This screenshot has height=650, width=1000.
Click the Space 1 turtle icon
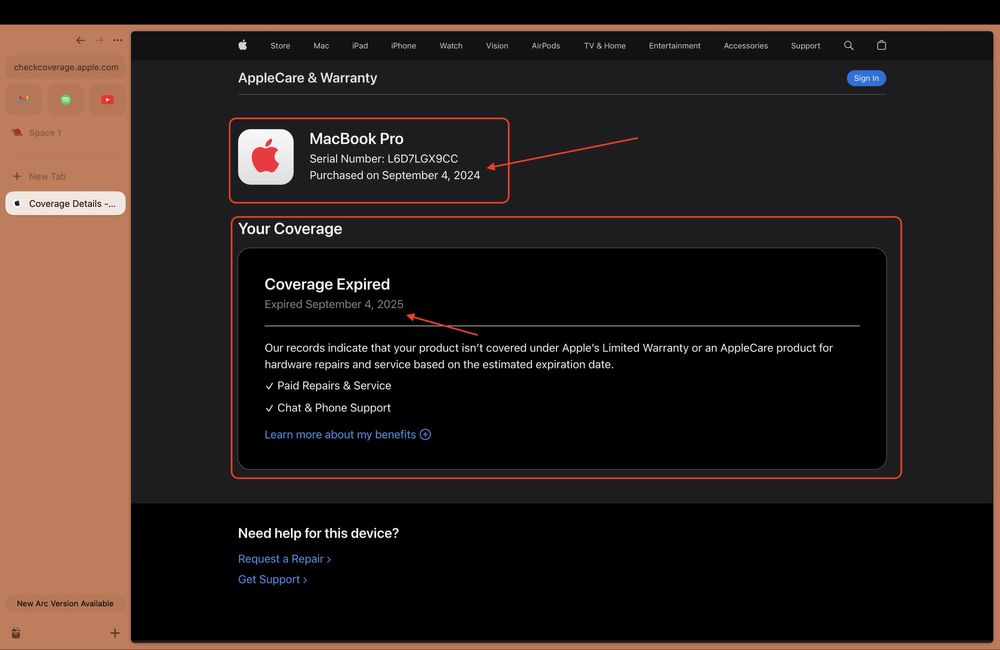coord(17,133)
